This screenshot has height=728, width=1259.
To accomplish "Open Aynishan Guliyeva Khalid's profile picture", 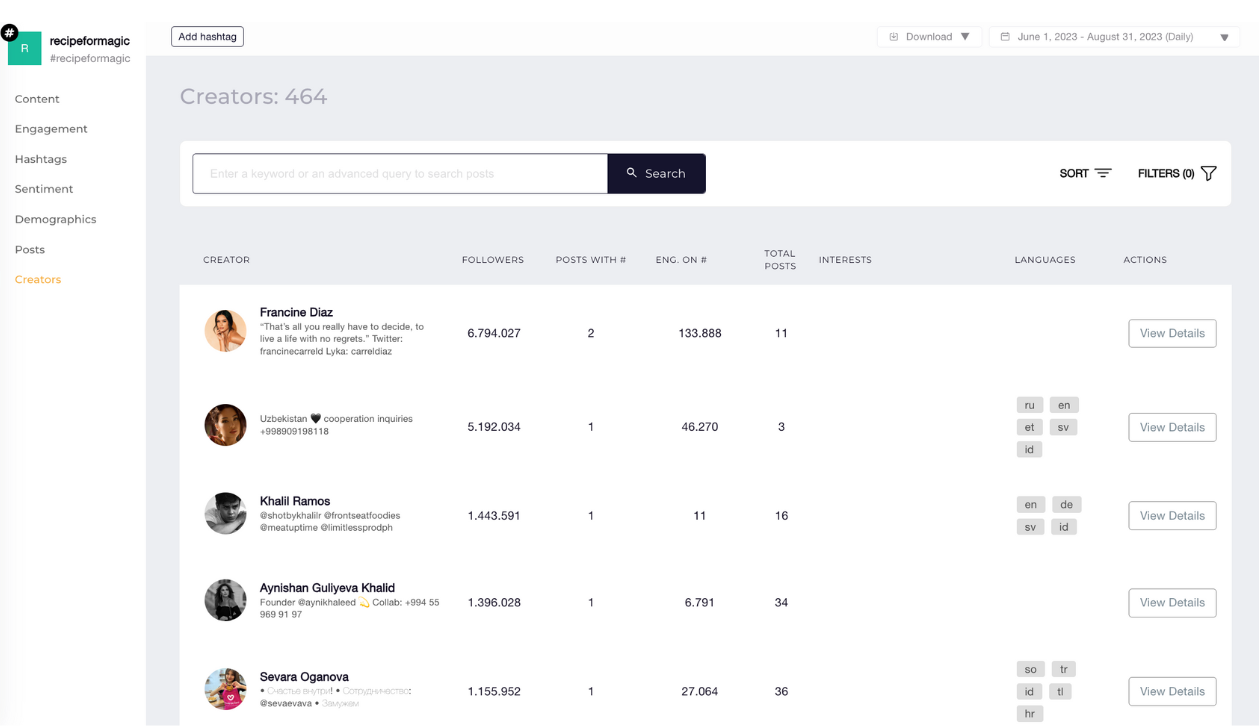I will point(225,600).
